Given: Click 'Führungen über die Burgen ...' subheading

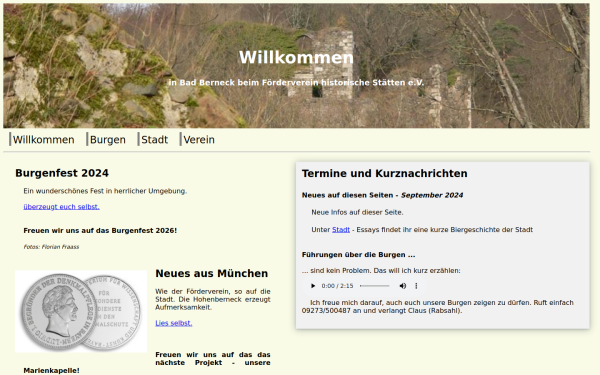Looking at the screenshot, I should tap(359, 255).
